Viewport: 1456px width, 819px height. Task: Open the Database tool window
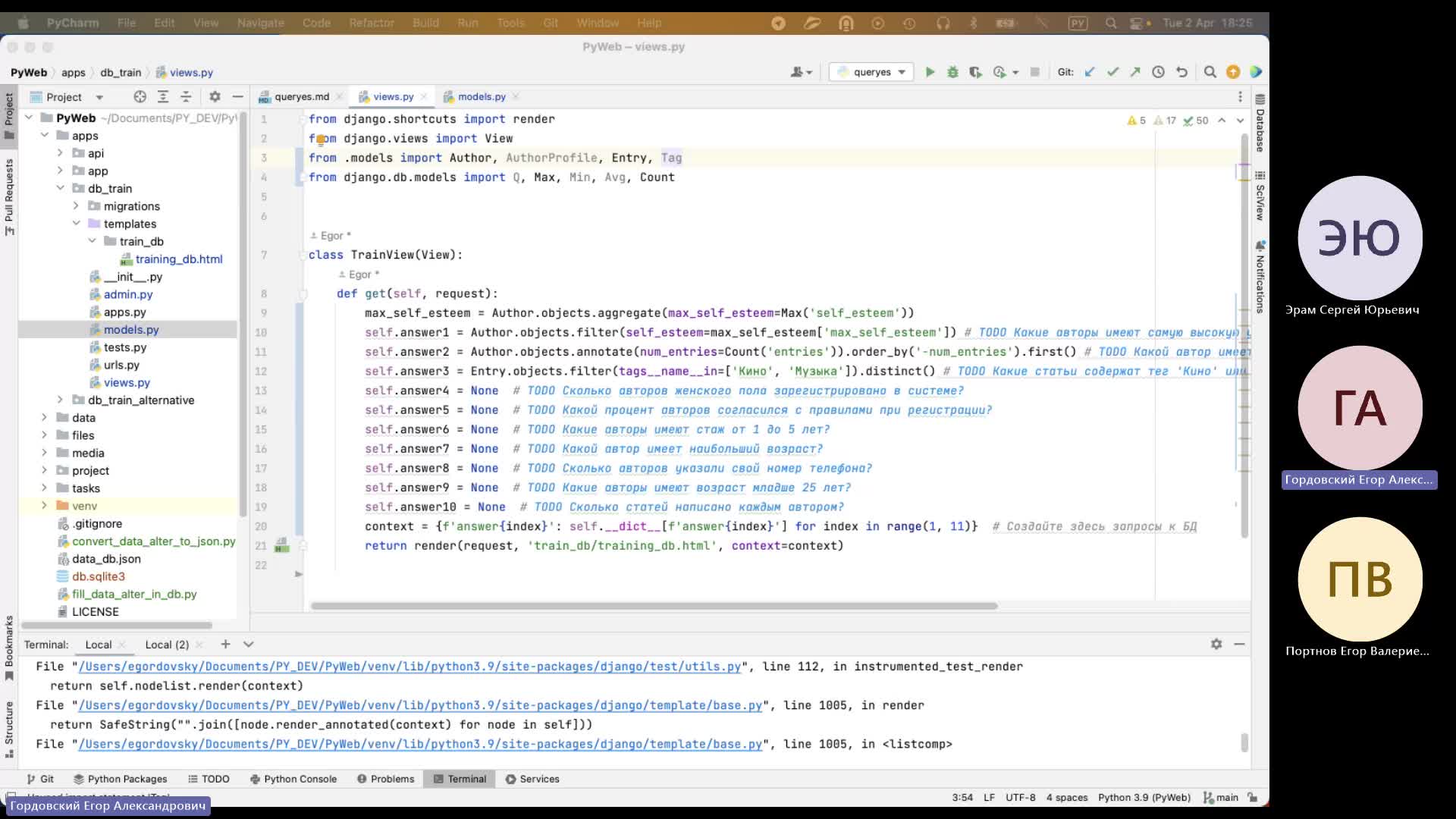tap(1260, 124)
